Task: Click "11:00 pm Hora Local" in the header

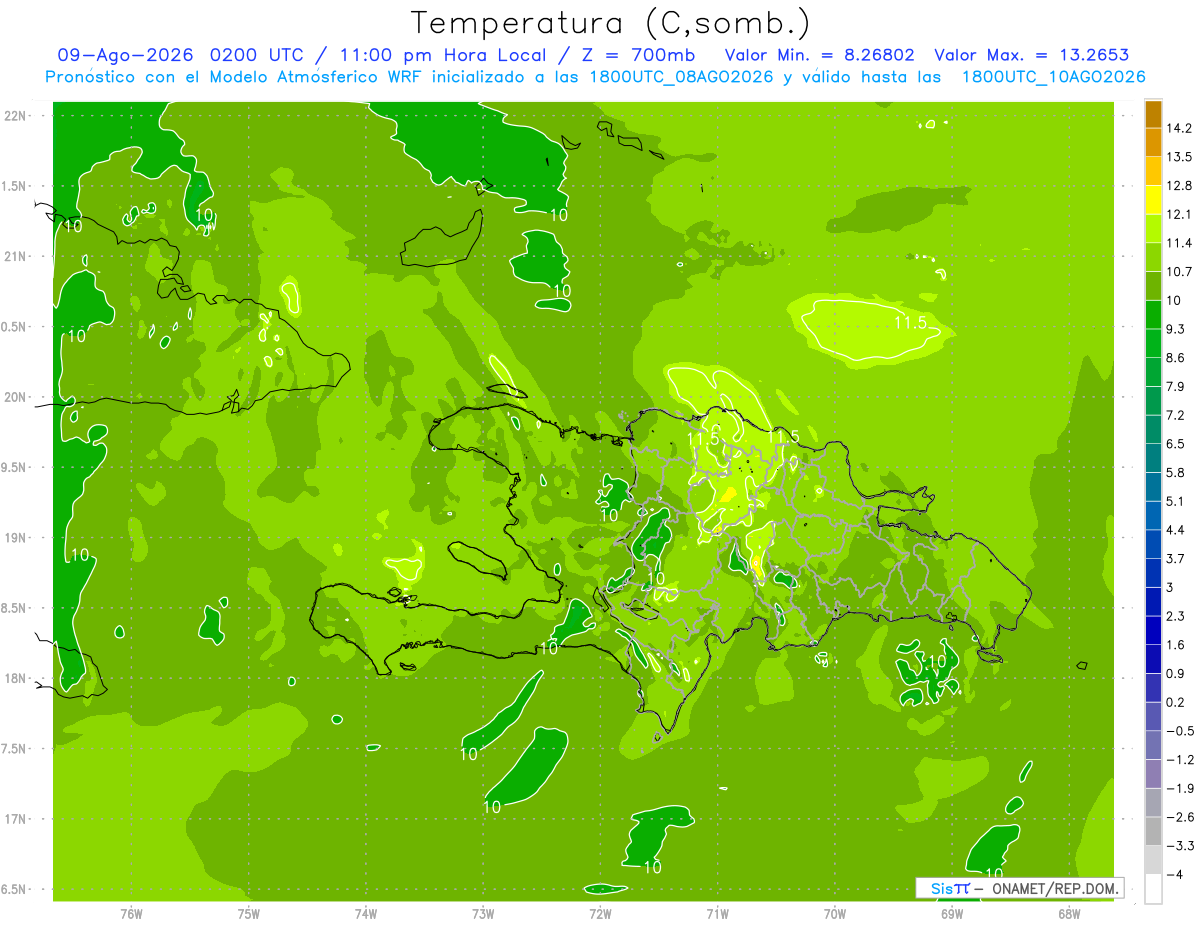Action: click(451, 55)
